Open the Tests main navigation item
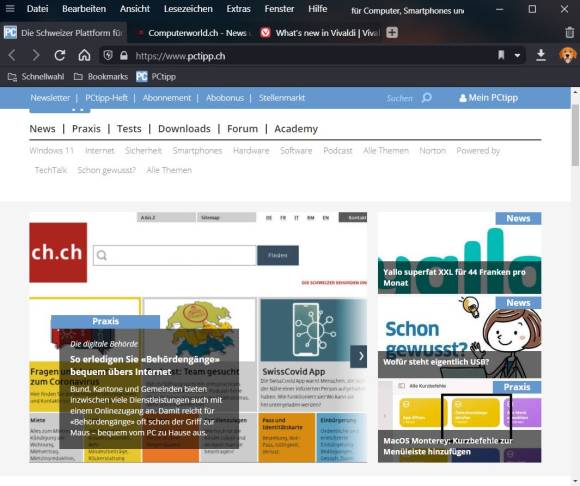The height and width of the screenshot is (486, 580). click(129, 129)
